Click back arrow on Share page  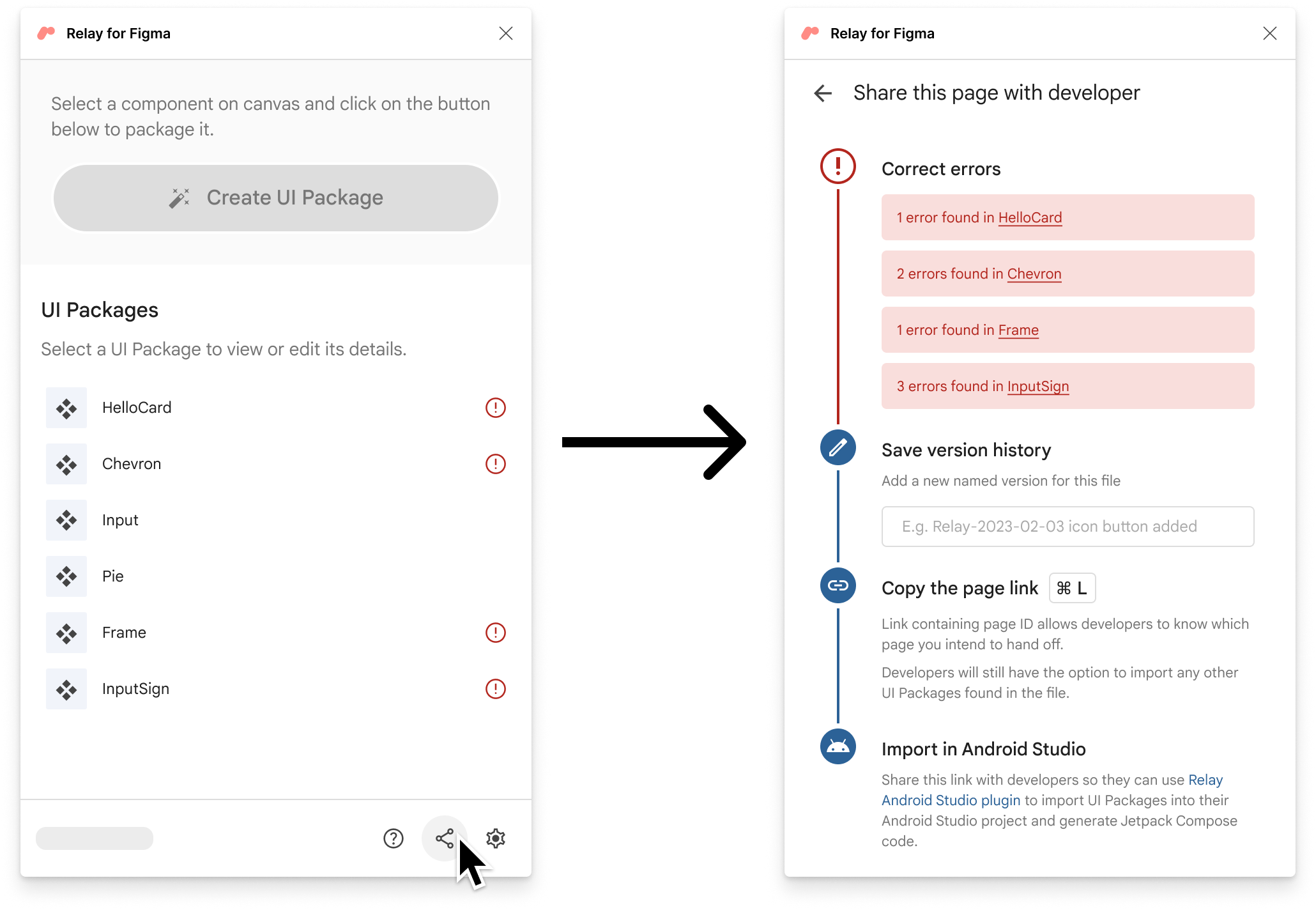pos(821,92)
